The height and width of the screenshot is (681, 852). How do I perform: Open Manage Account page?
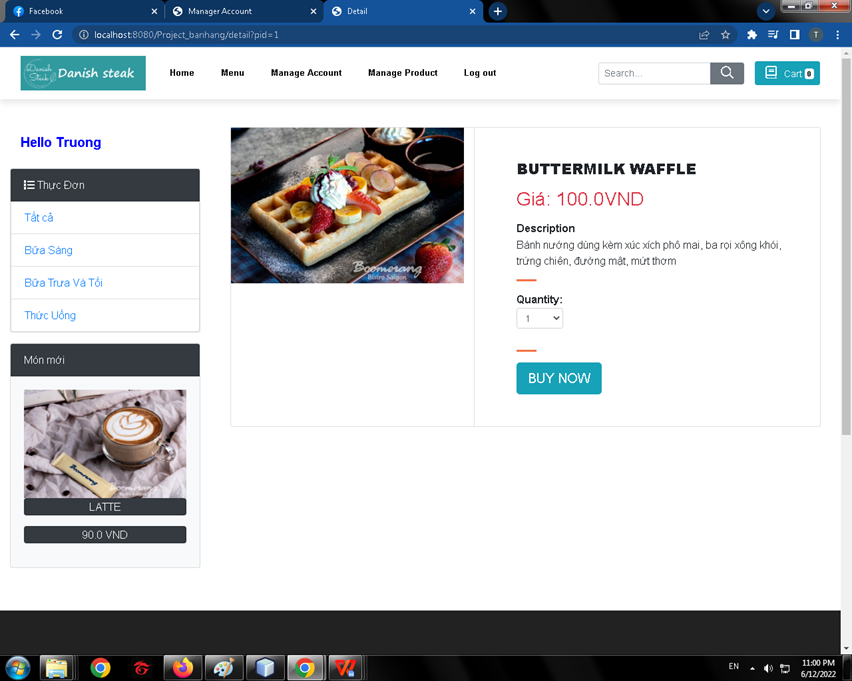click(x=306, y=73)
